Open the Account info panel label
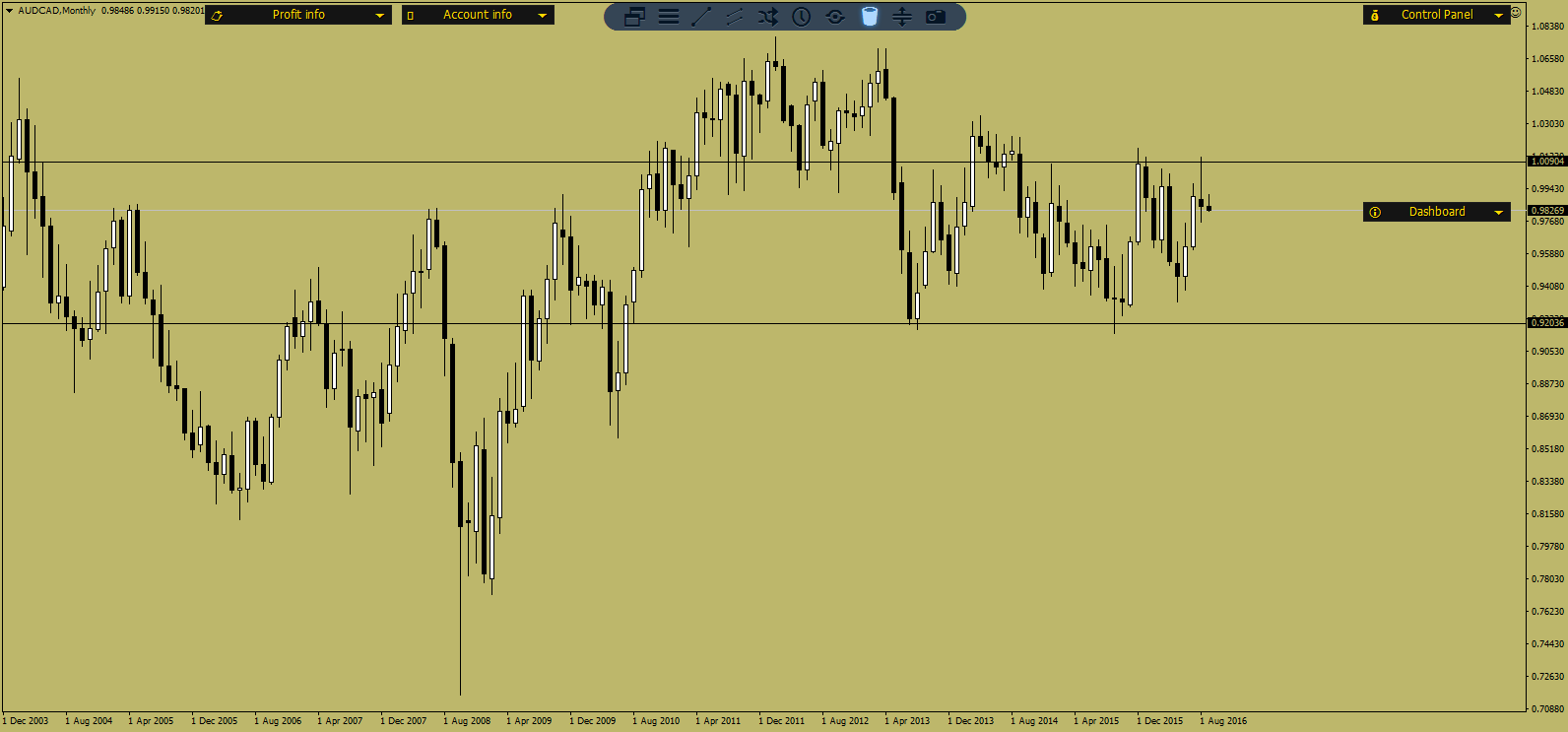Viewport: 1568px width, 732px height. pyautogui.click(x=478, y=15)
